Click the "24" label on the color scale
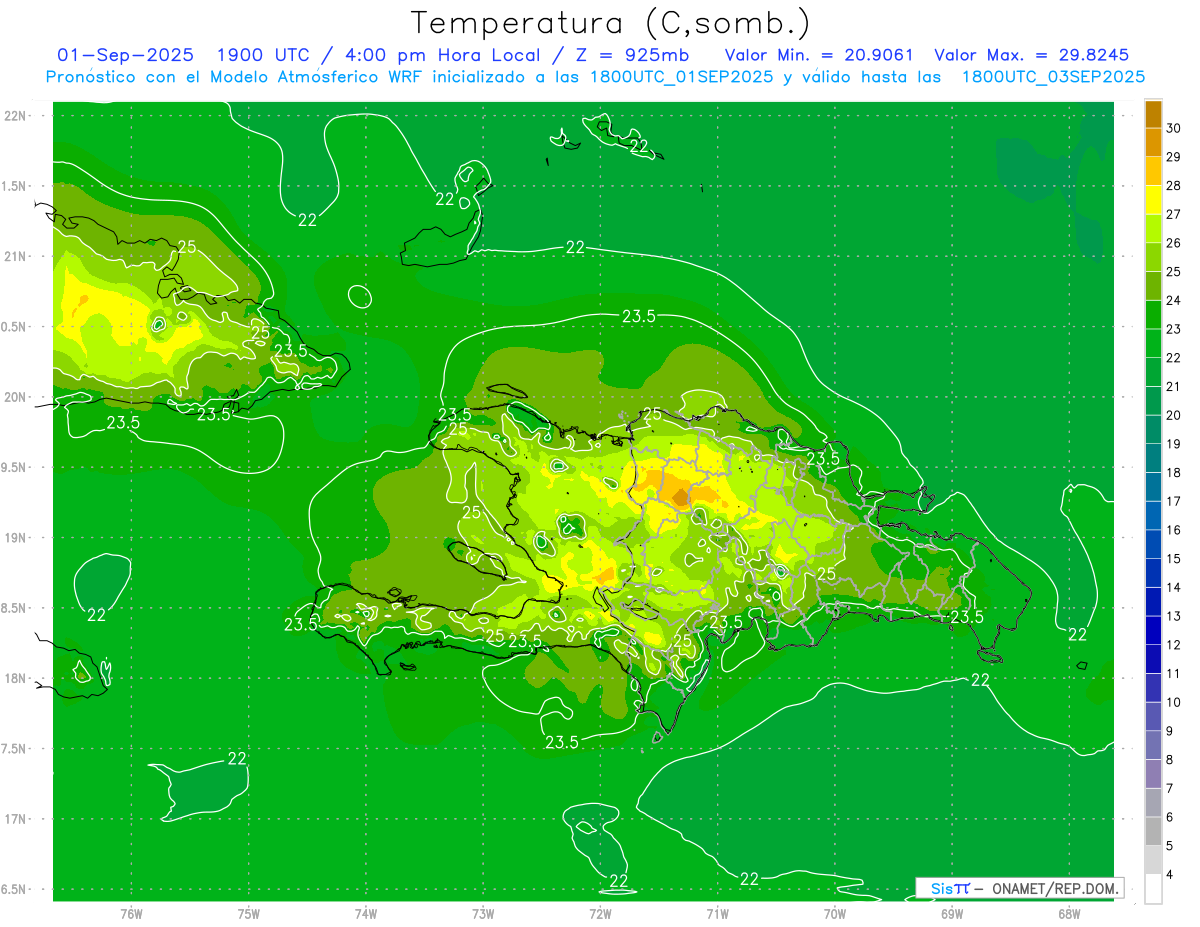This screenshot has height=927, width=1200. click(x=1175, y=300)
